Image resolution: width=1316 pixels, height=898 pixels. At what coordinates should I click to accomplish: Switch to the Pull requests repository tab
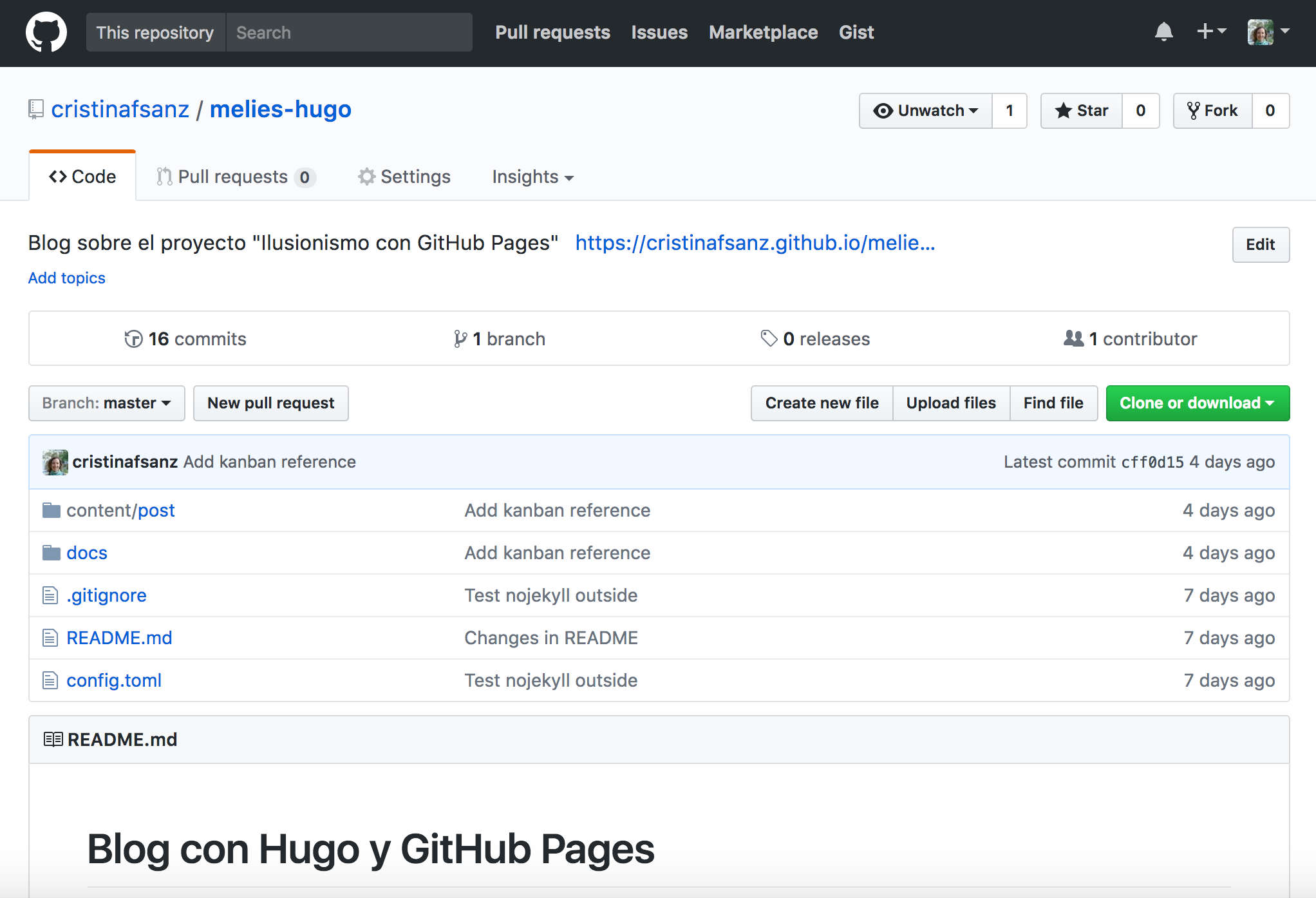236,177
